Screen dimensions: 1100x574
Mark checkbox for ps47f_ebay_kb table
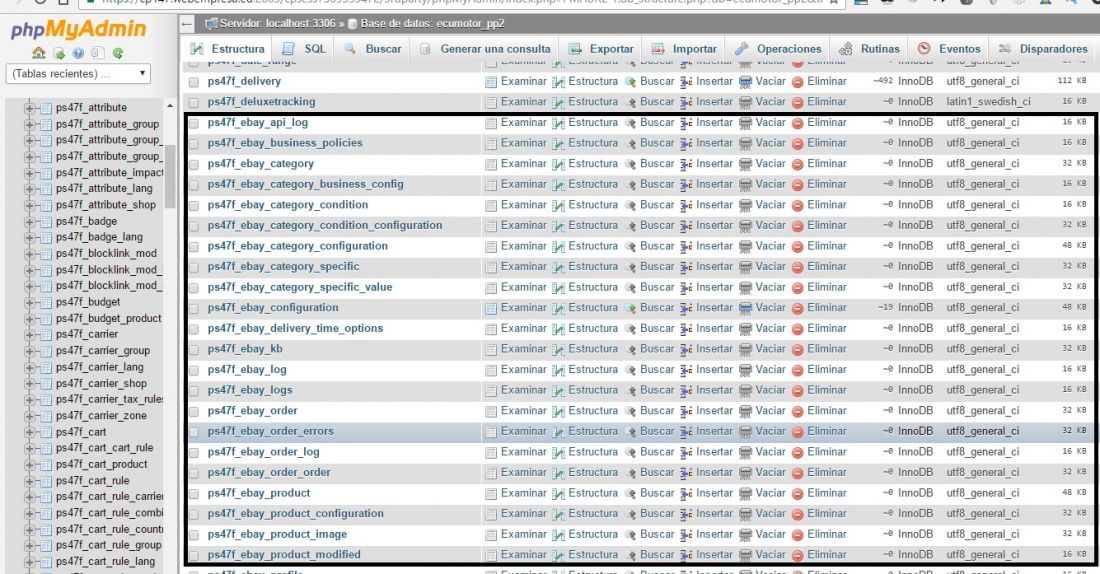194,350
